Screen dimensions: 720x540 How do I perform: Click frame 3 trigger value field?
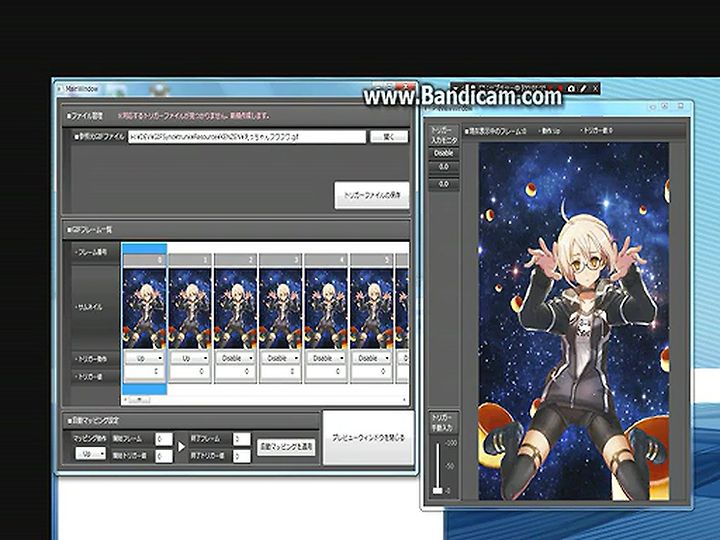click(281, 371)
